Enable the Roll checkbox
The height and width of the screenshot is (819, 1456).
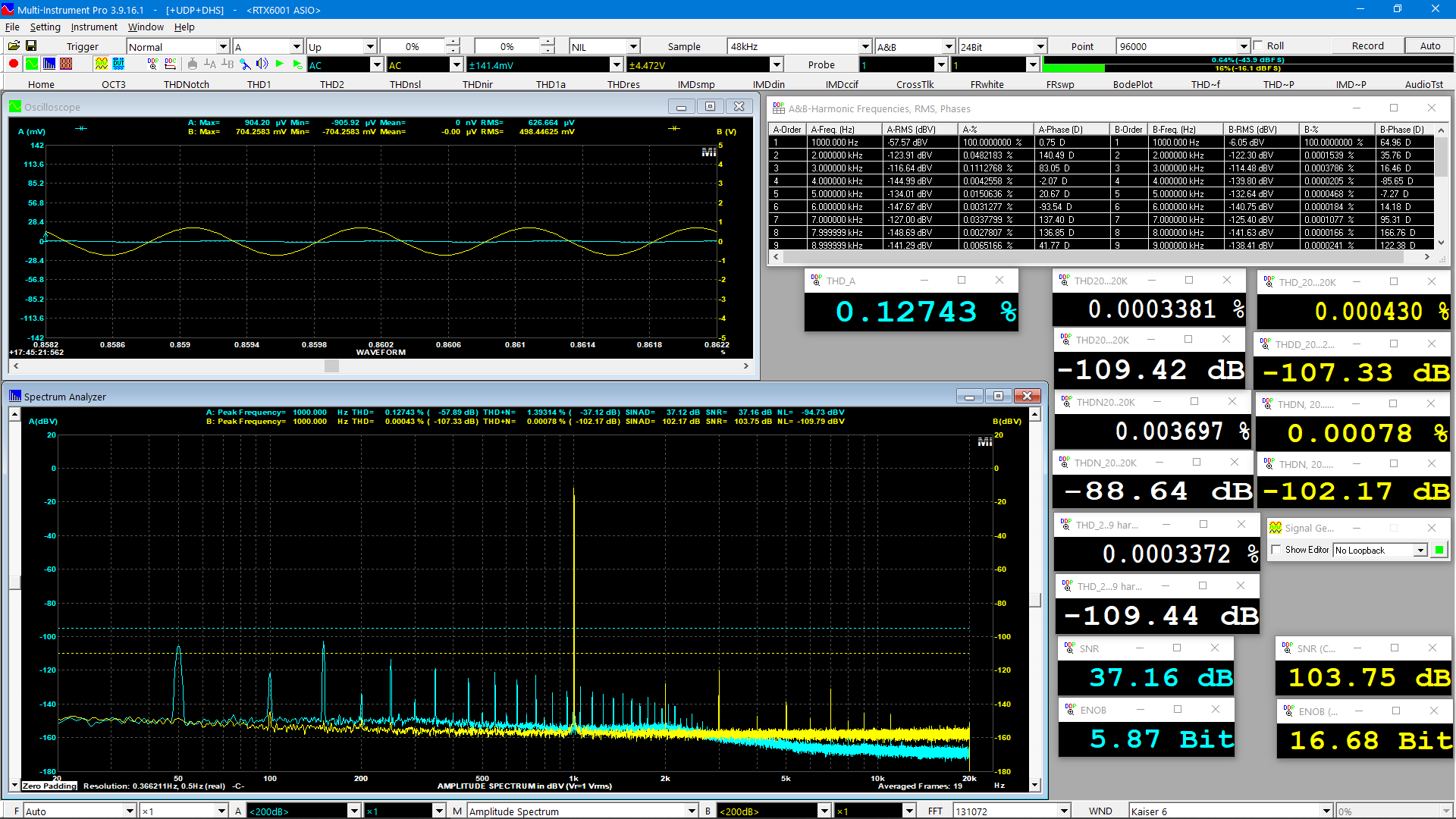click(1258, 45)
